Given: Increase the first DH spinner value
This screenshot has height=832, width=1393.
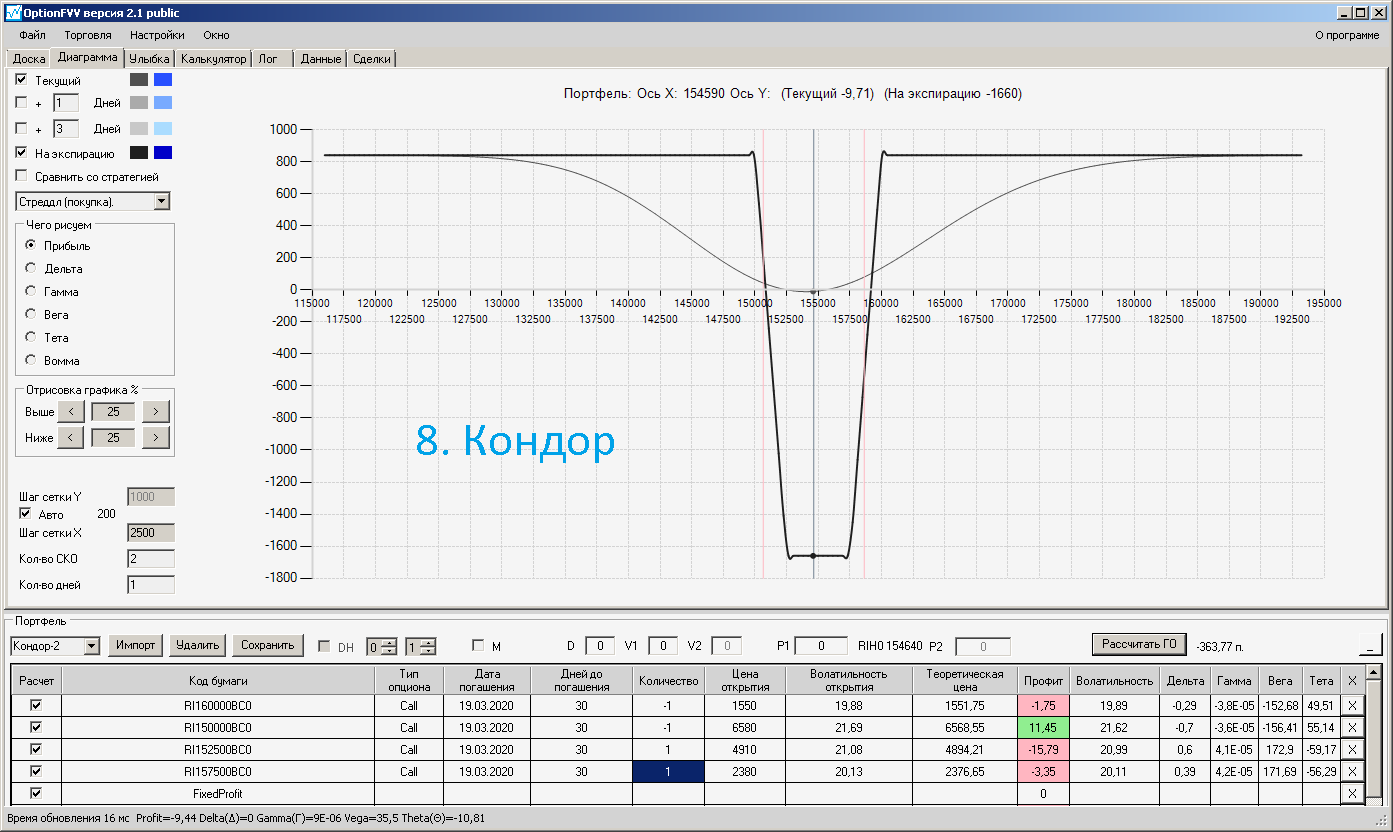Looking at the screenshot, I should [x=389, y=642].
